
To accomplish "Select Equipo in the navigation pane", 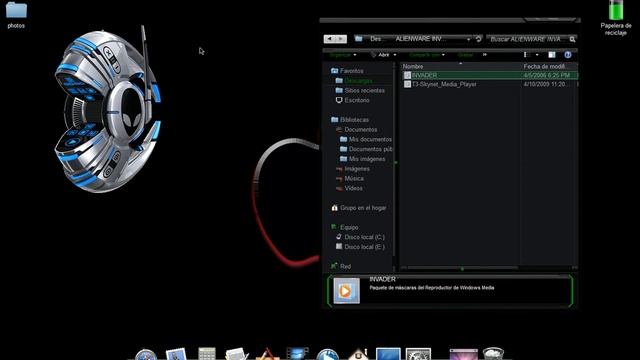I will tap(344, 227).
